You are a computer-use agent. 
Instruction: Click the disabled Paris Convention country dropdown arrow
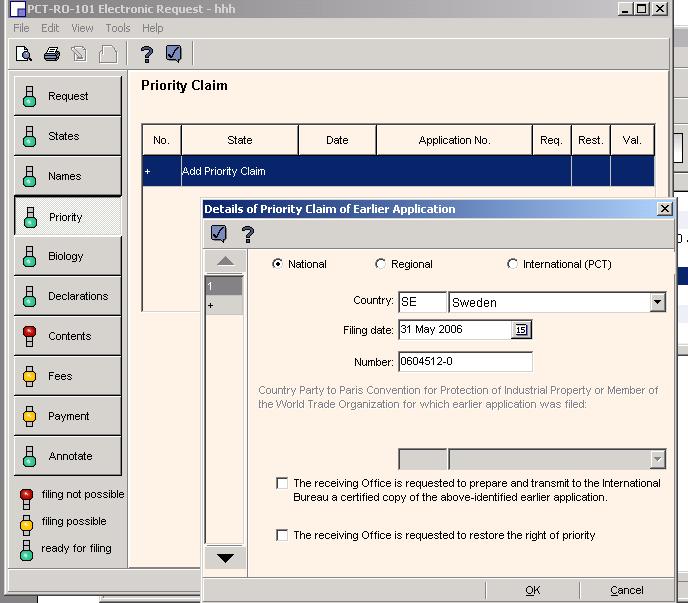coord(657,459)
